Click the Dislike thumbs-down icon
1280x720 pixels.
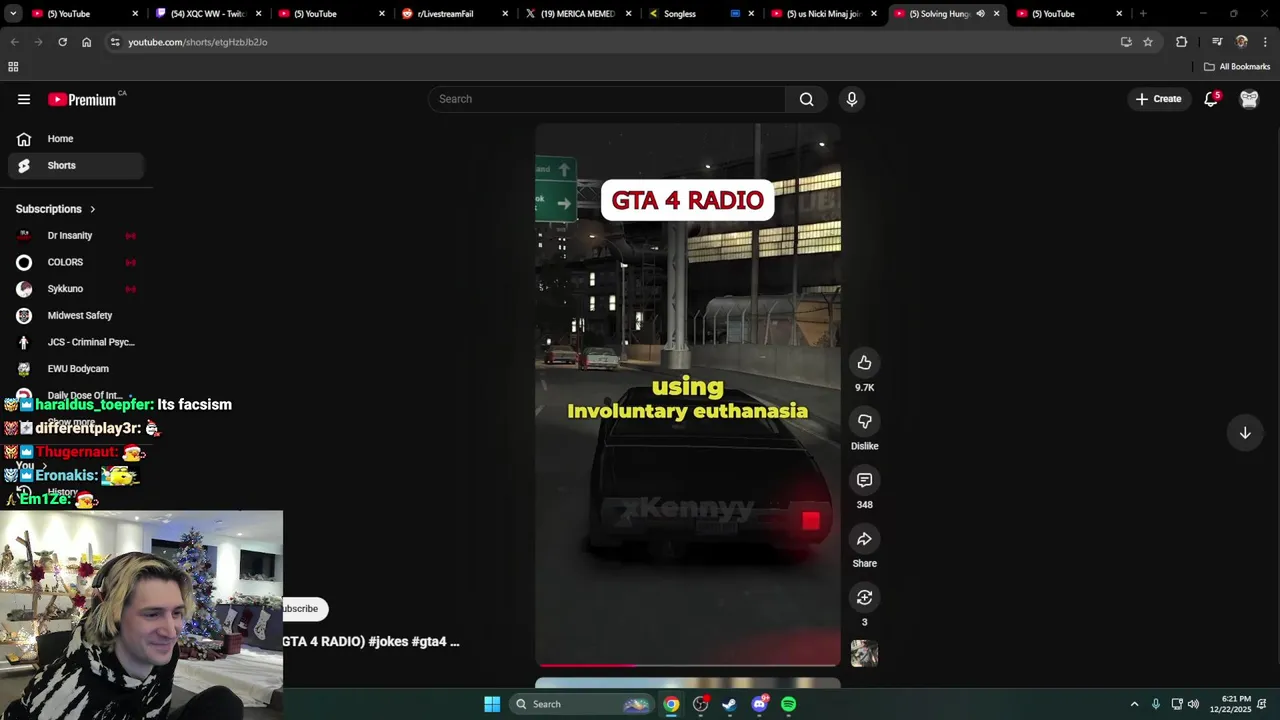pos(864,422)
